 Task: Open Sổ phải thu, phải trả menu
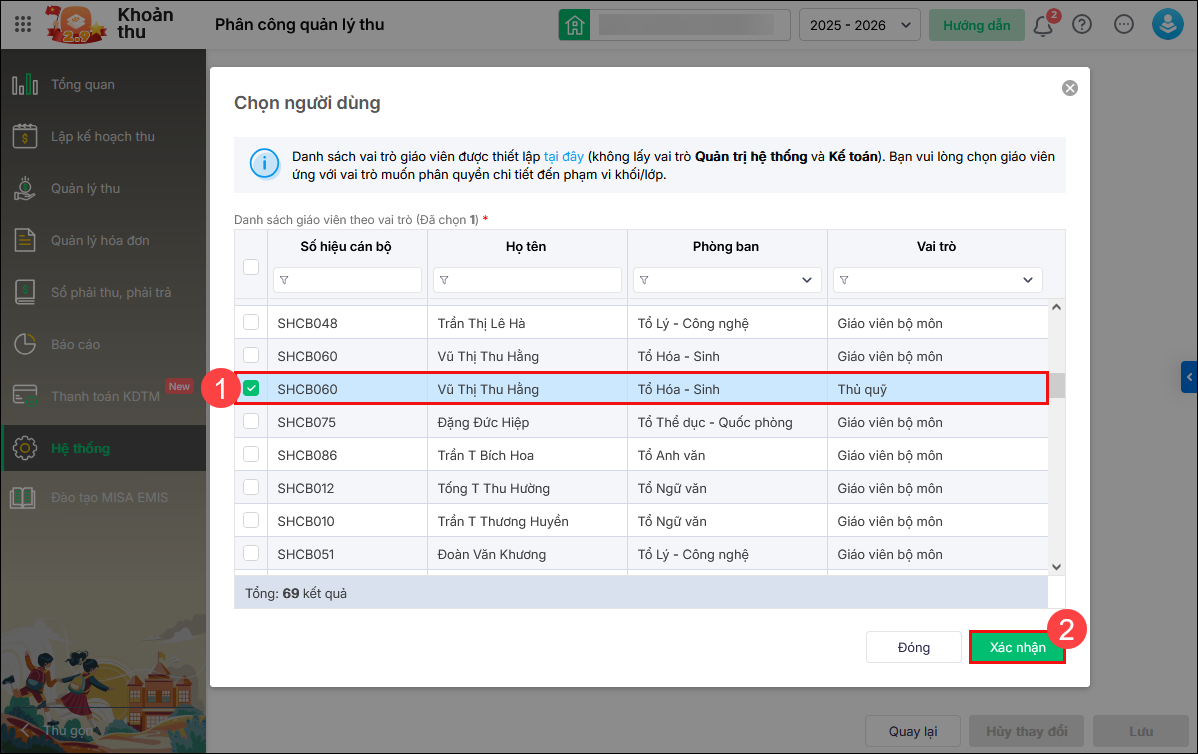pos(103,293)
